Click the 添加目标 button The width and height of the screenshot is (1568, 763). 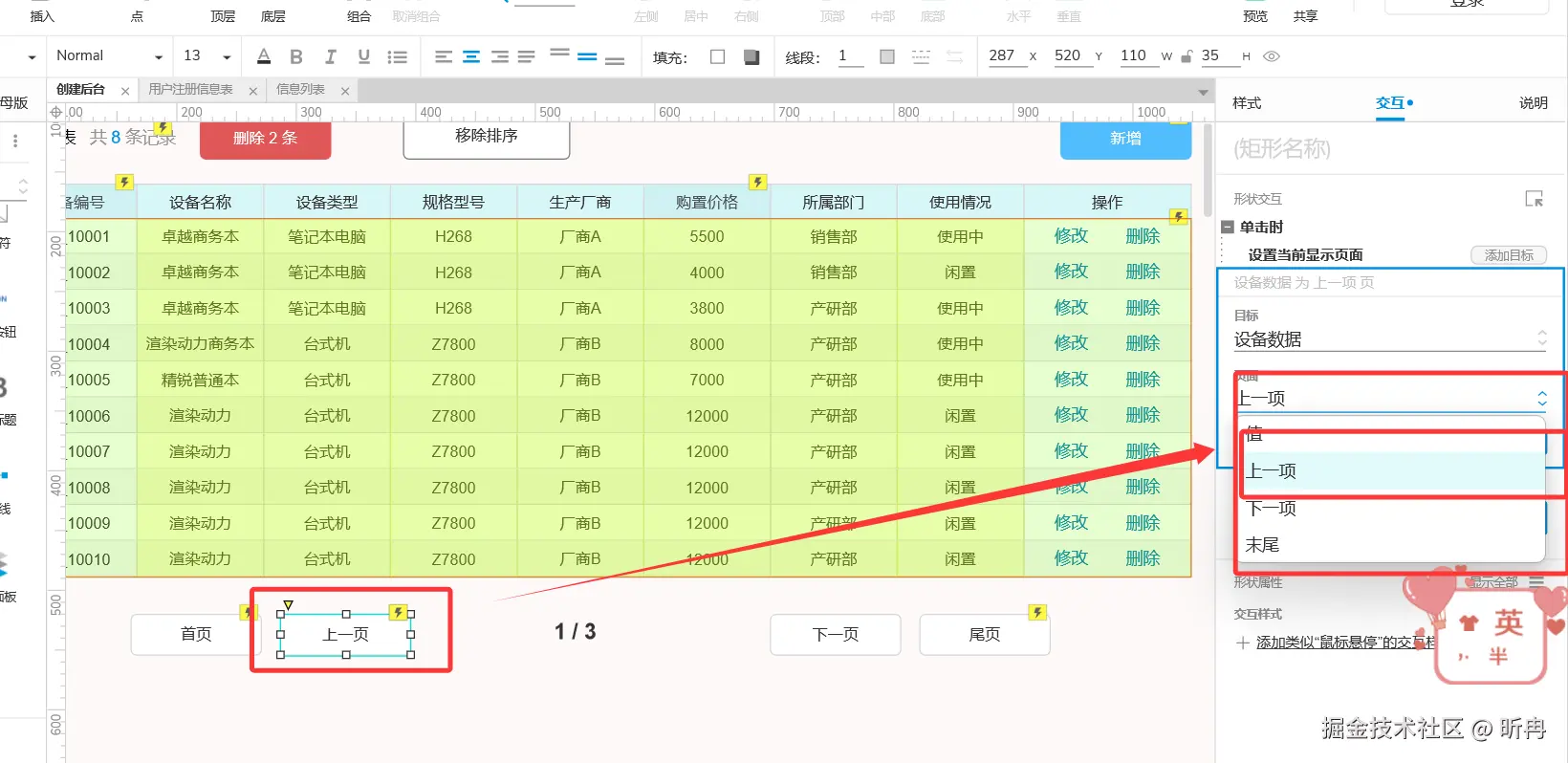[1509, 255]
